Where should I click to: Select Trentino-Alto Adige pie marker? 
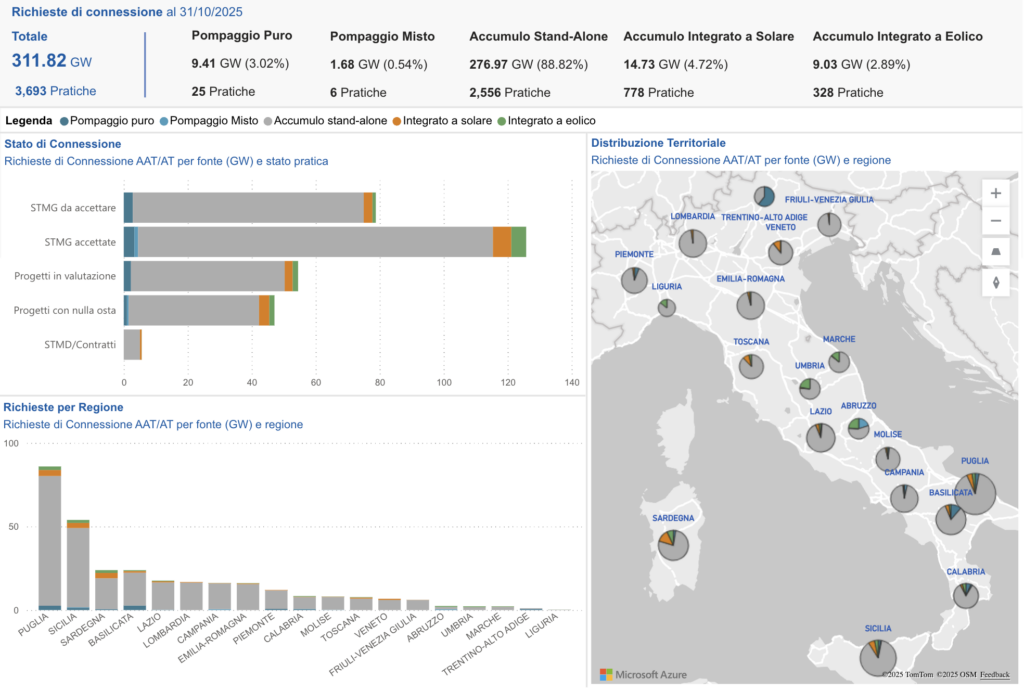click(764, 196)
